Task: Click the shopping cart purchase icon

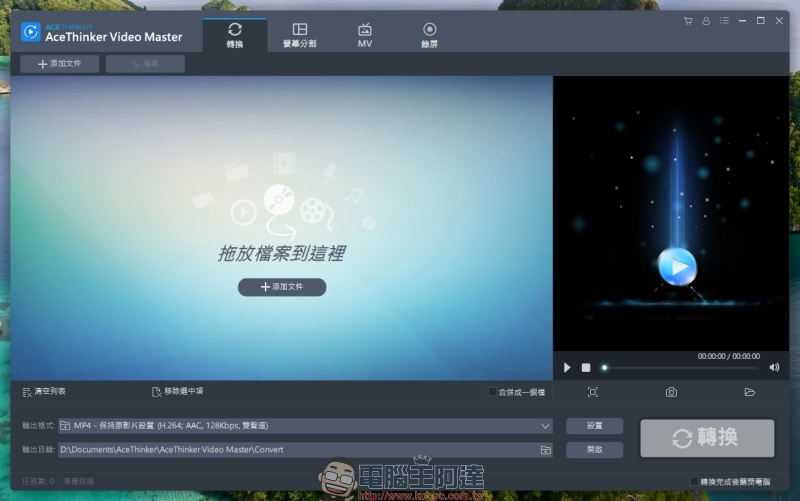Action: [688, 20]
